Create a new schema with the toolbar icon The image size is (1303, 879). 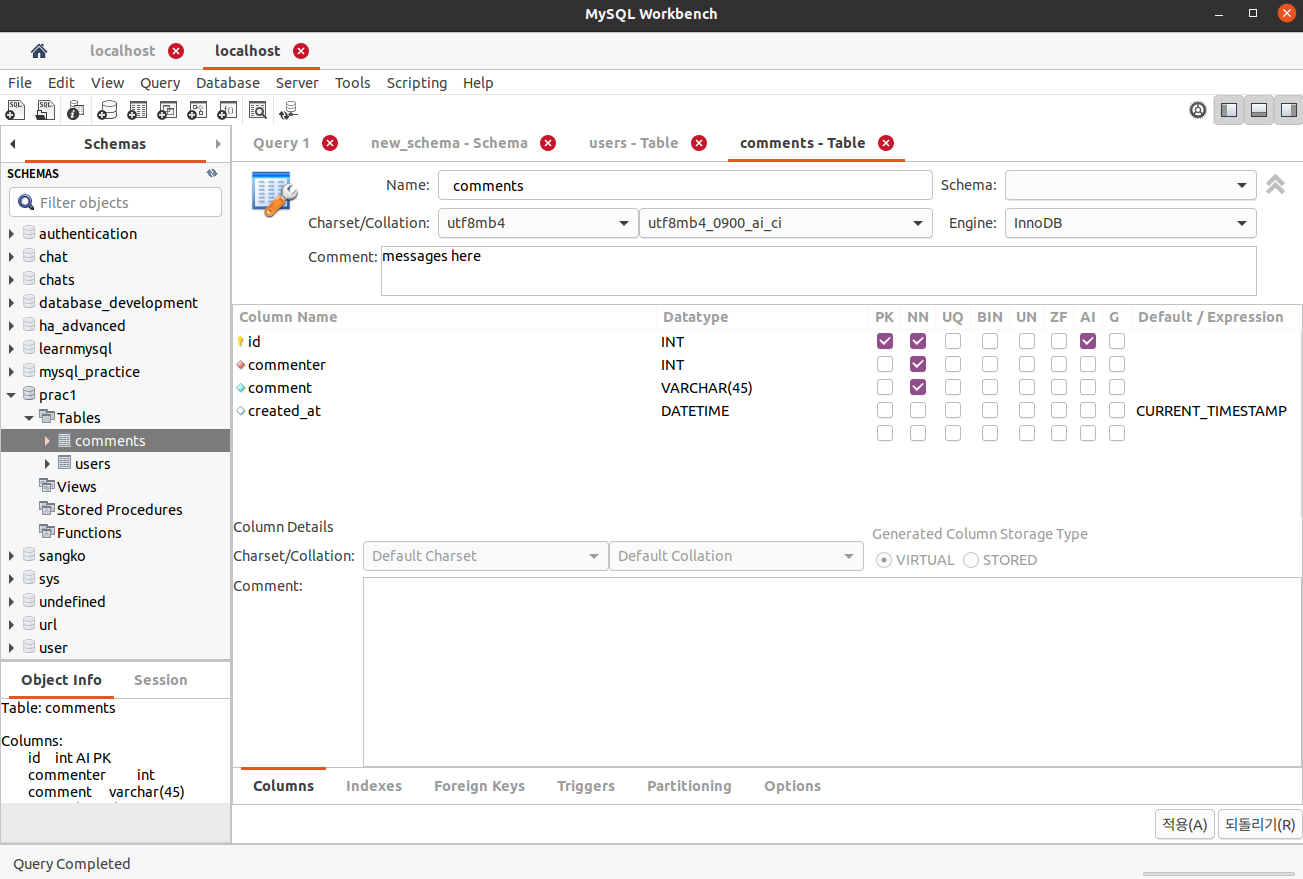[107, 110]
